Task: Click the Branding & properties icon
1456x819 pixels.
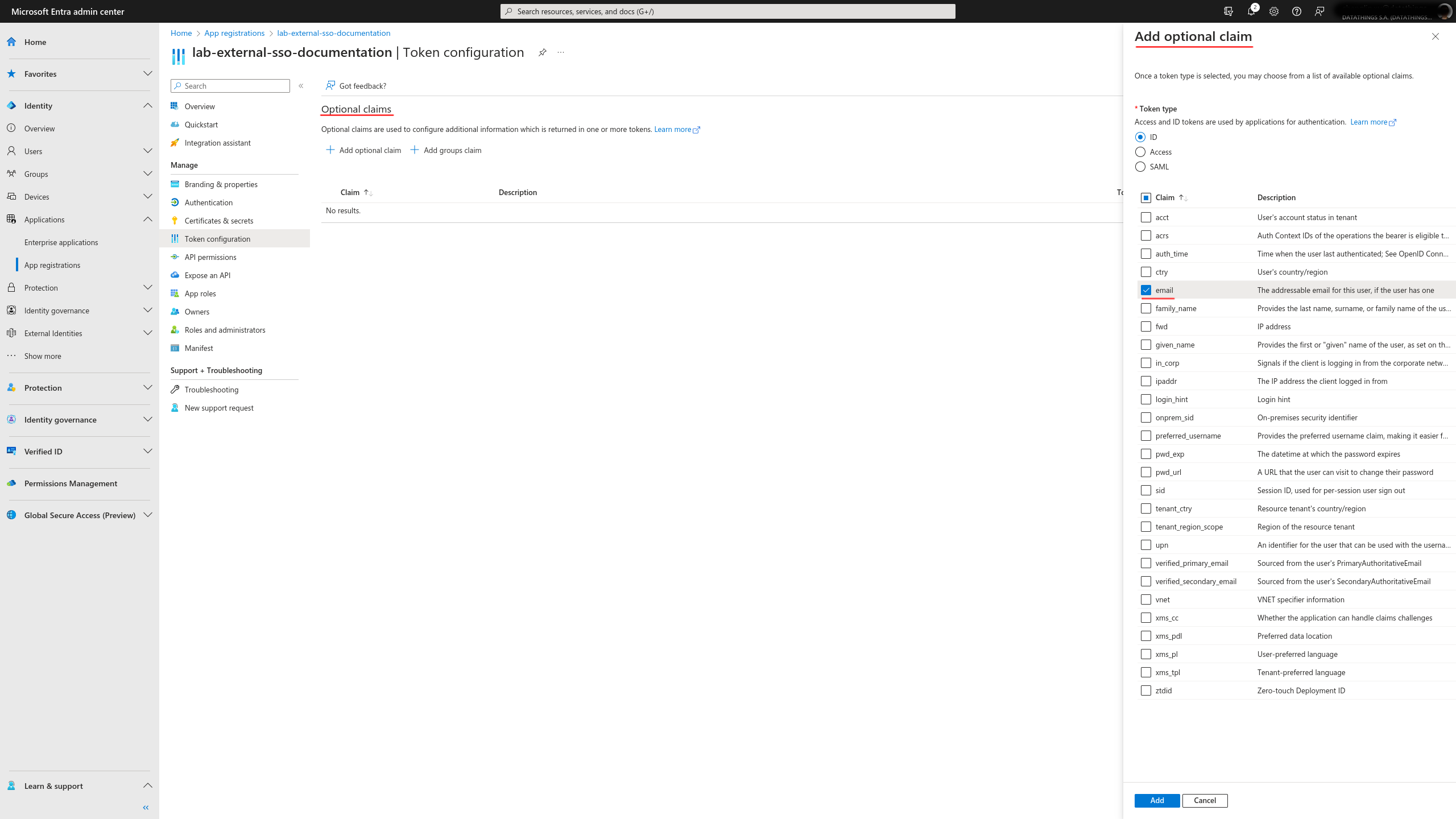Action: click(x=175, y=184)
